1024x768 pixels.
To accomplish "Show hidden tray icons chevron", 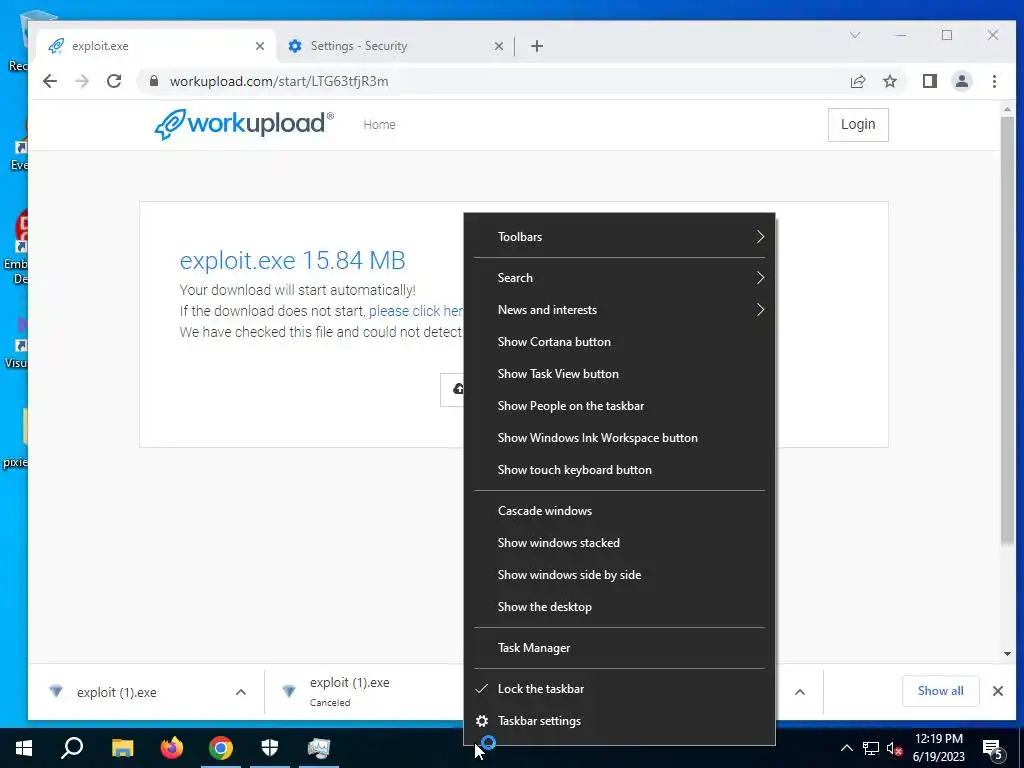I will pyautogui.click(x=846, y=748).
